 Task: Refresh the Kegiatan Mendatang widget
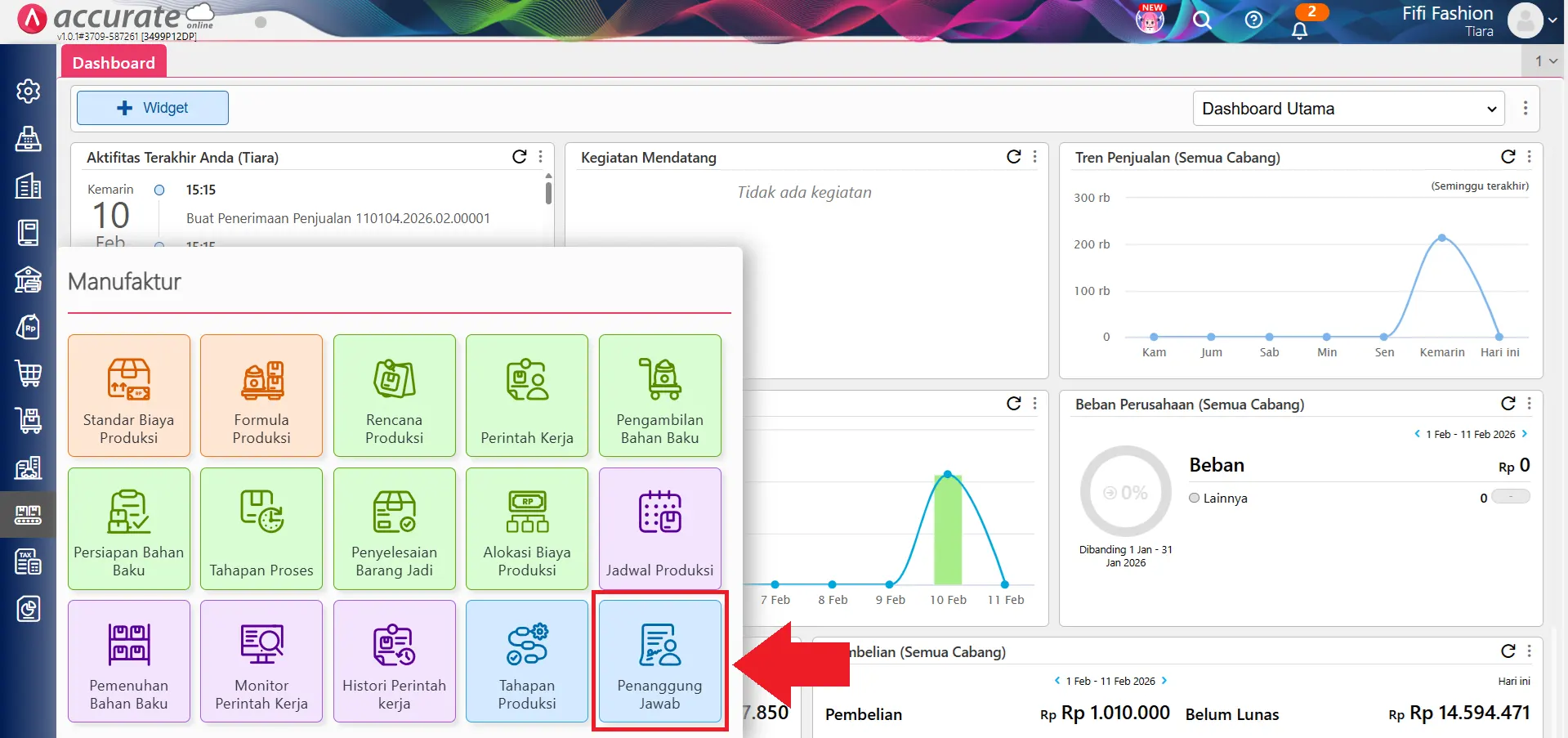(x=1013, y=157)
